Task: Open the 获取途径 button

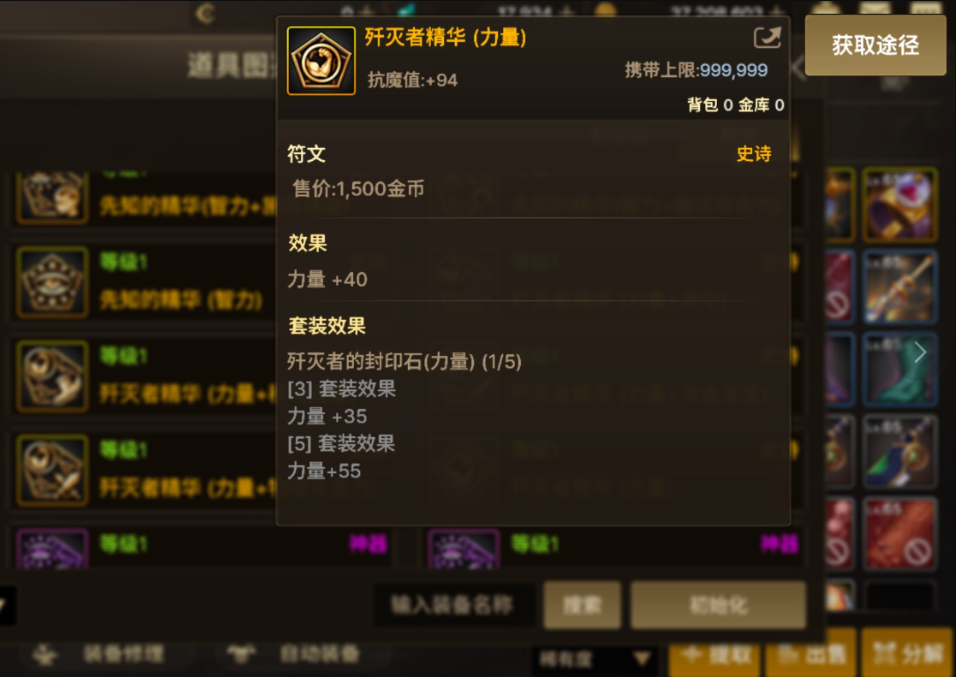Action: click(875, 45)
